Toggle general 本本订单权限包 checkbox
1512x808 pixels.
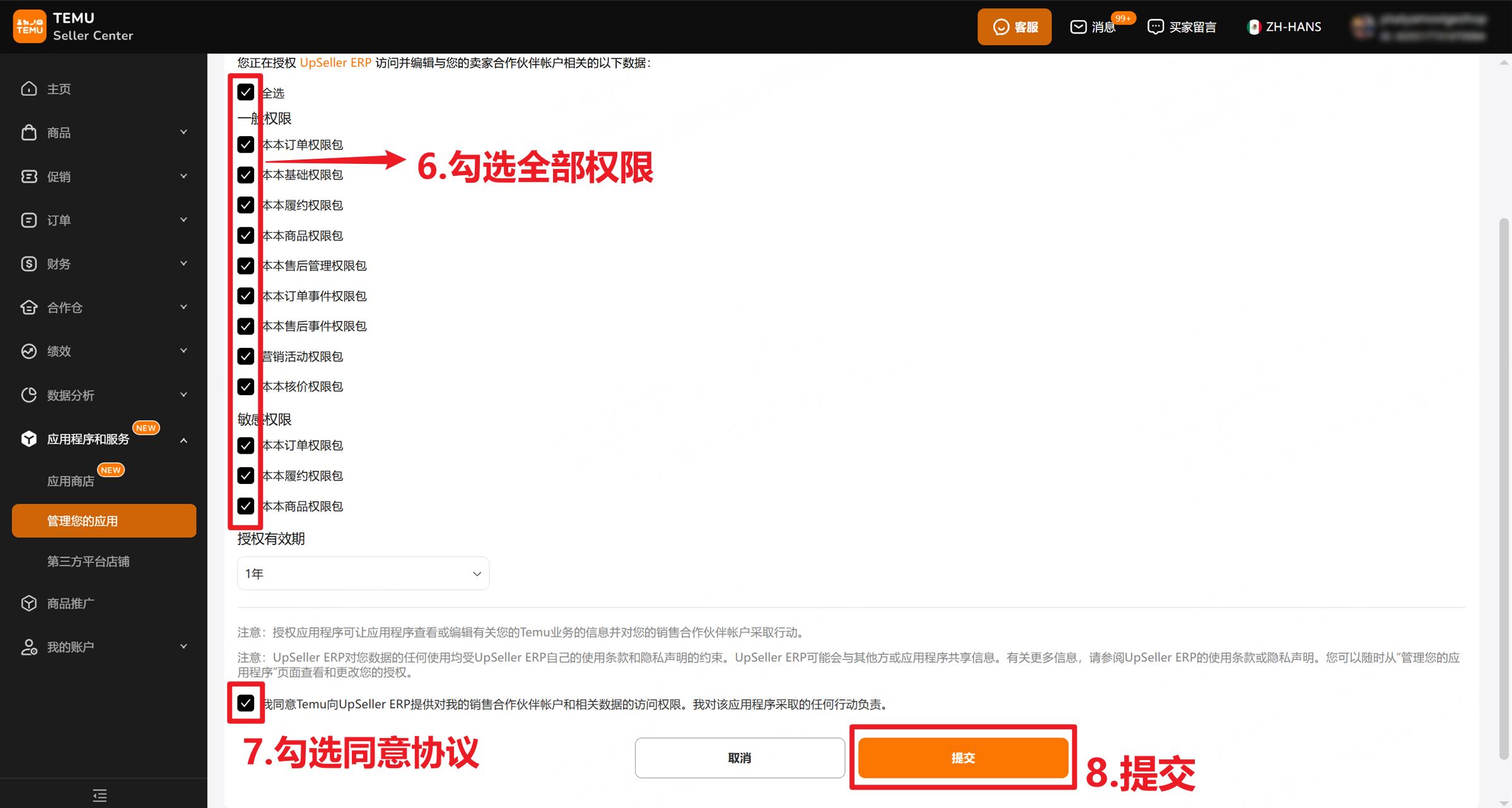246,145
